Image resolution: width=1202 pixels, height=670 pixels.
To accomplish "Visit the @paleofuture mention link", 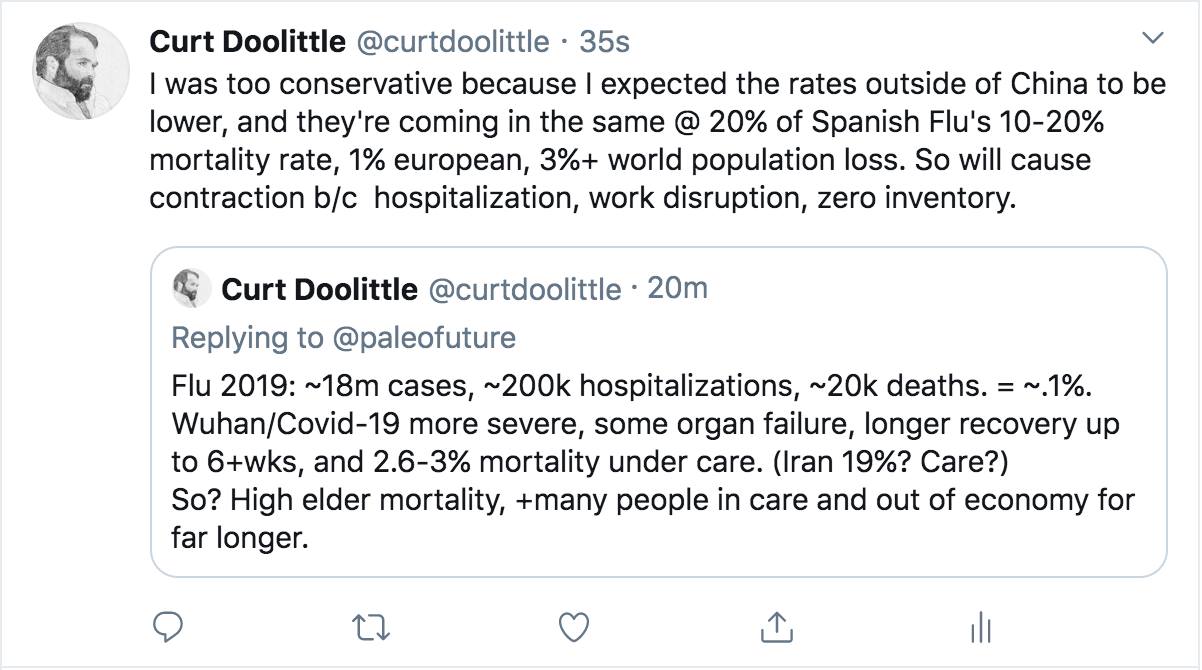I will click(x=421, y=338).
